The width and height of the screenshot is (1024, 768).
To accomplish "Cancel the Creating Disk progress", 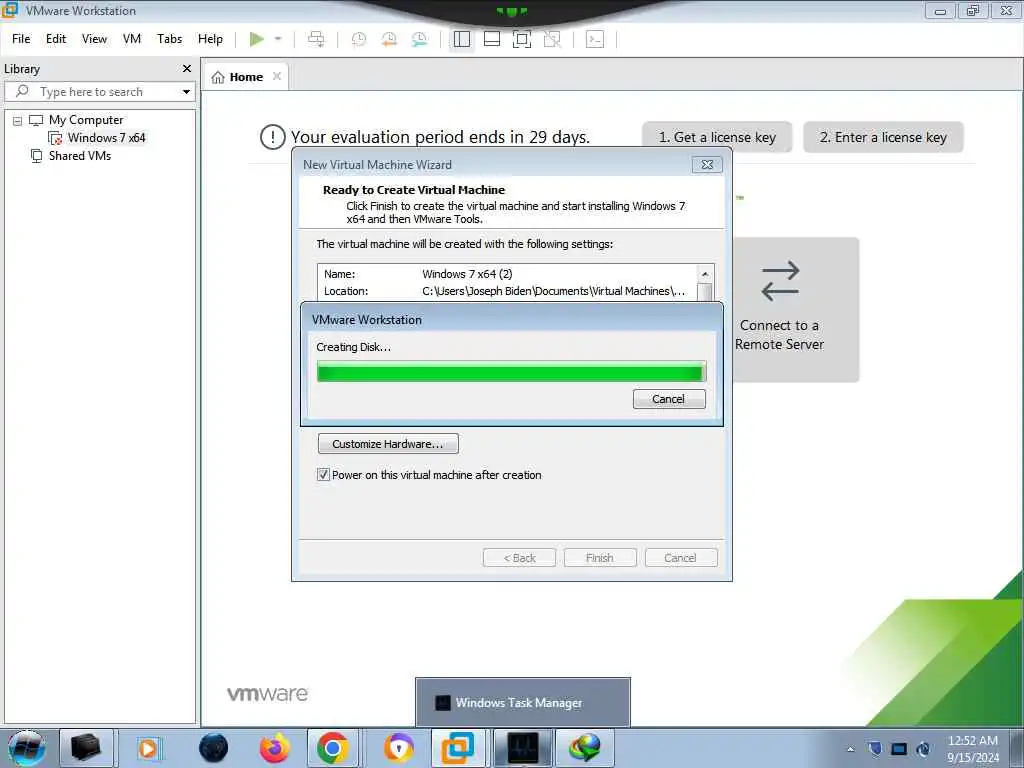I will (x=669, y=399).
